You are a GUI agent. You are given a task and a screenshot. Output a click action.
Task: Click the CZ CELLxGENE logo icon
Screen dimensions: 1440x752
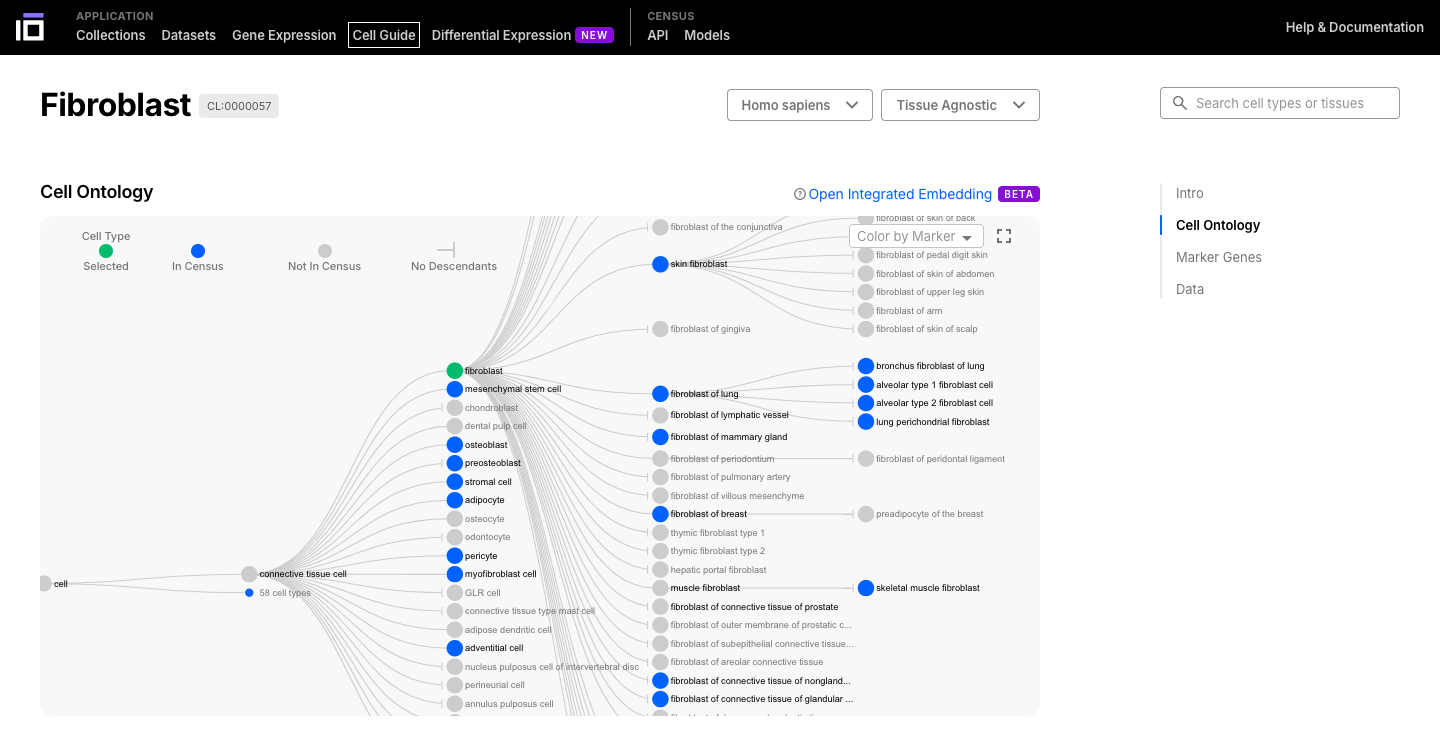(30, 27)
